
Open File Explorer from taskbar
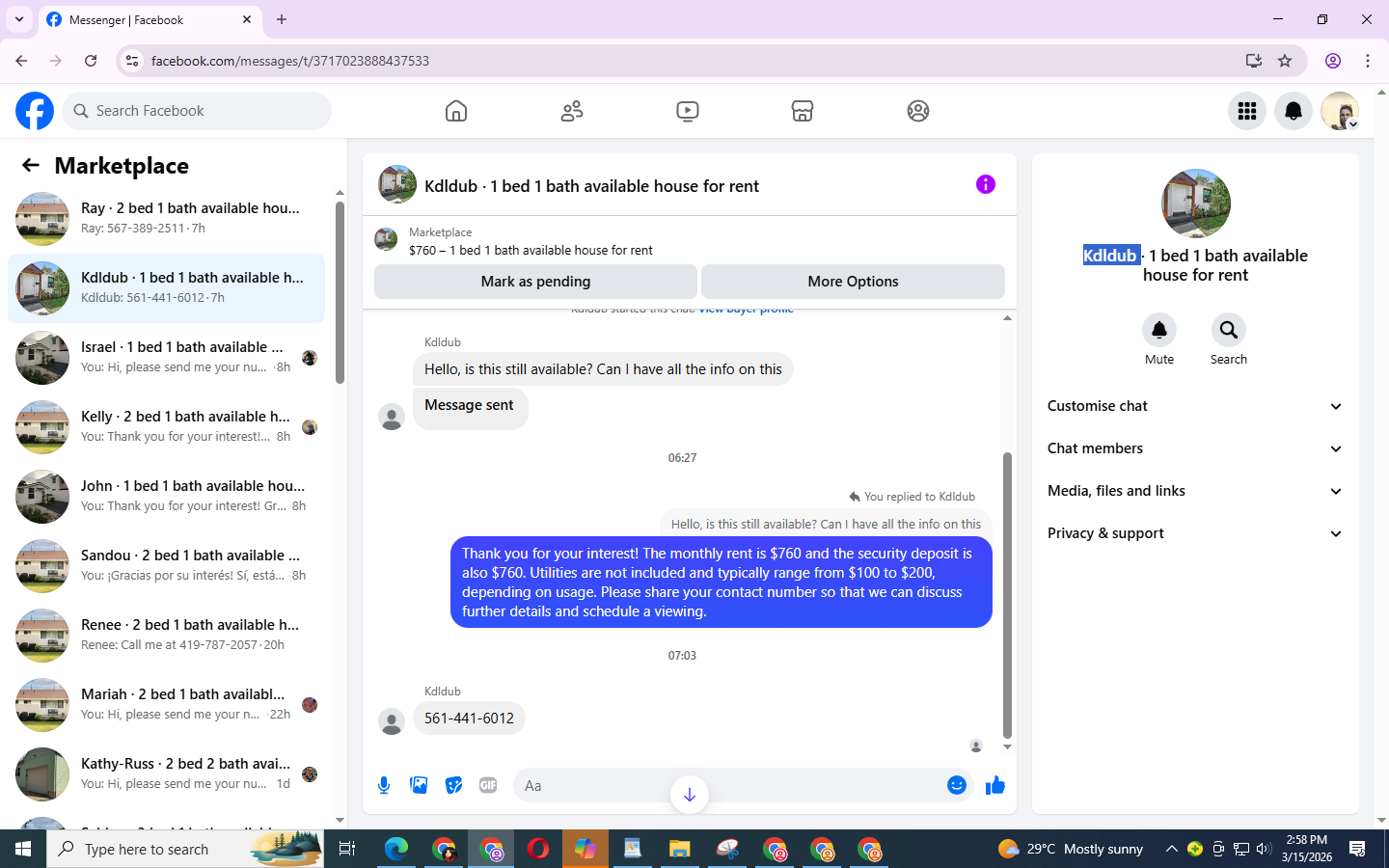click(x=680, y=849)
